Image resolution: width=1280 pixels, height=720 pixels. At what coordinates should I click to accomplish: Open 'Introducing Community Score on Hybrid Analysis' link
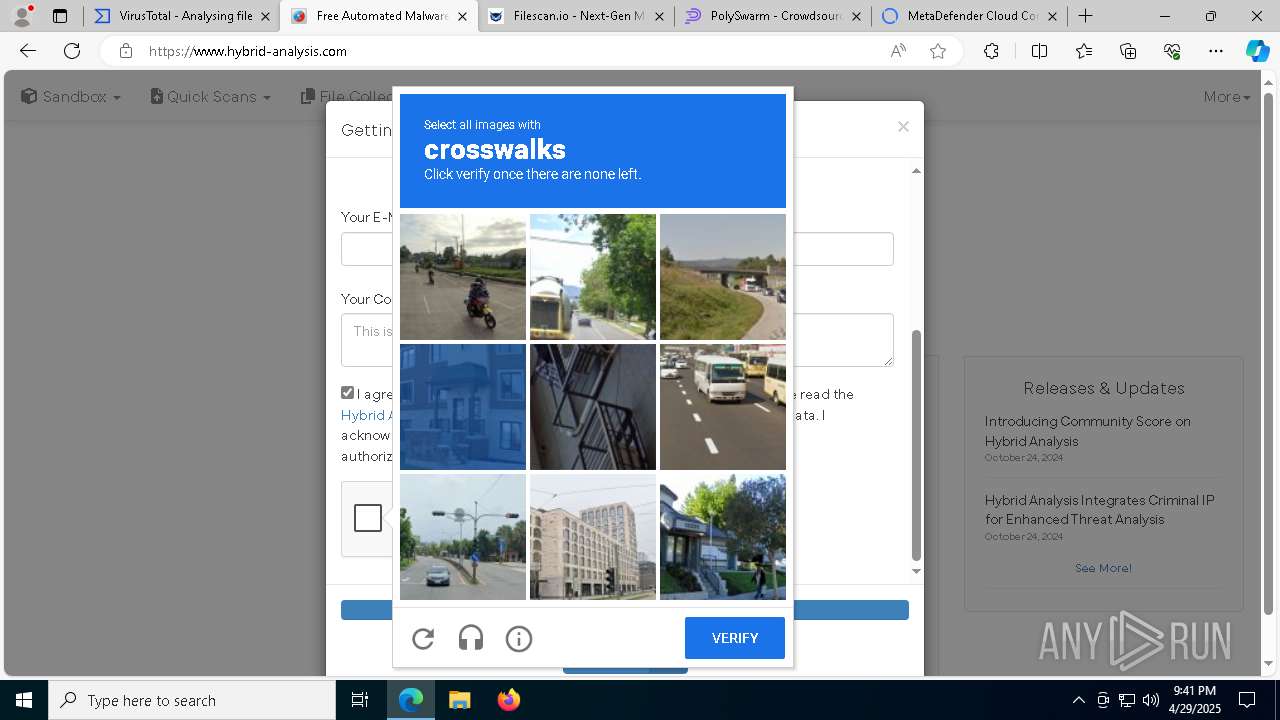tap(1087, 431)
